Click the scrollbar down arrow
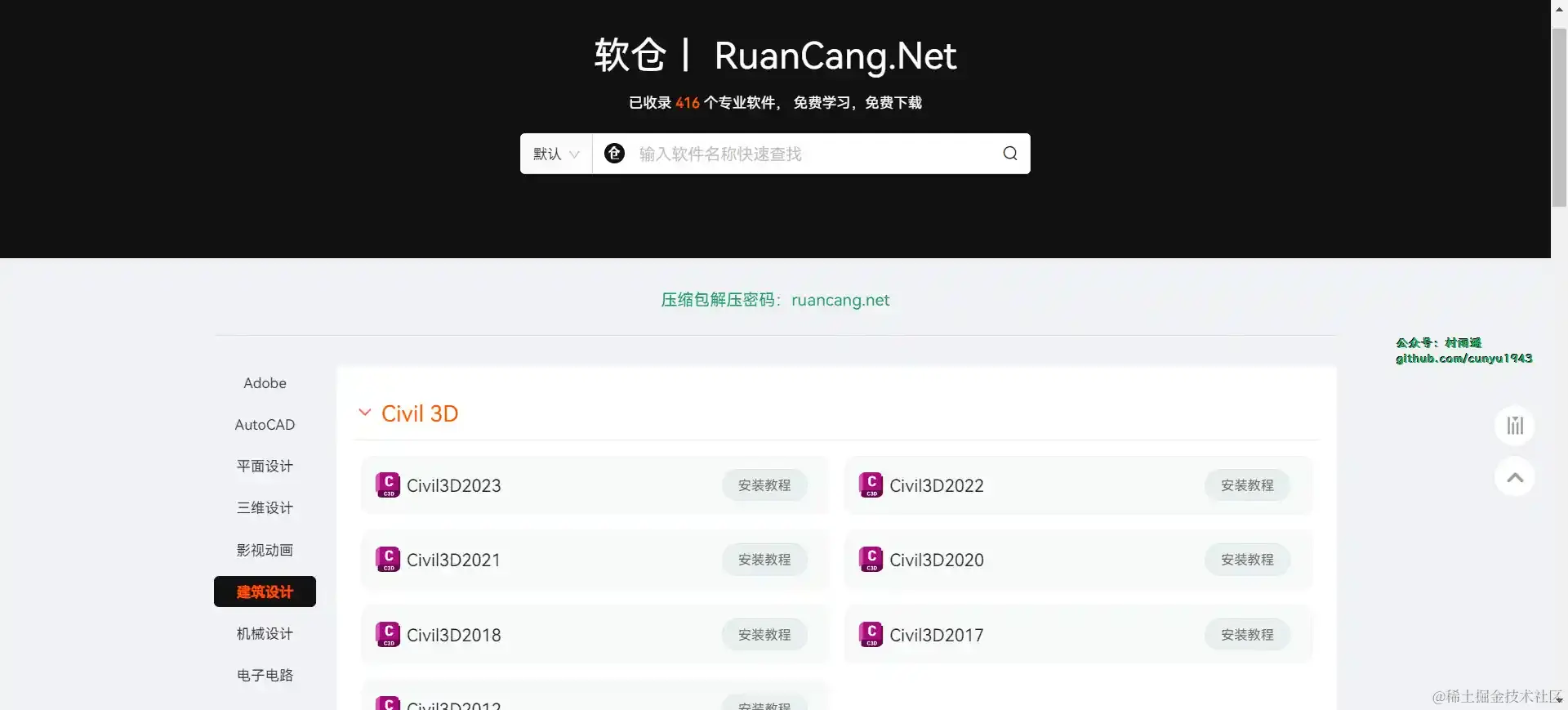This screenshot has width=1568, height=710. (1559, 701)
